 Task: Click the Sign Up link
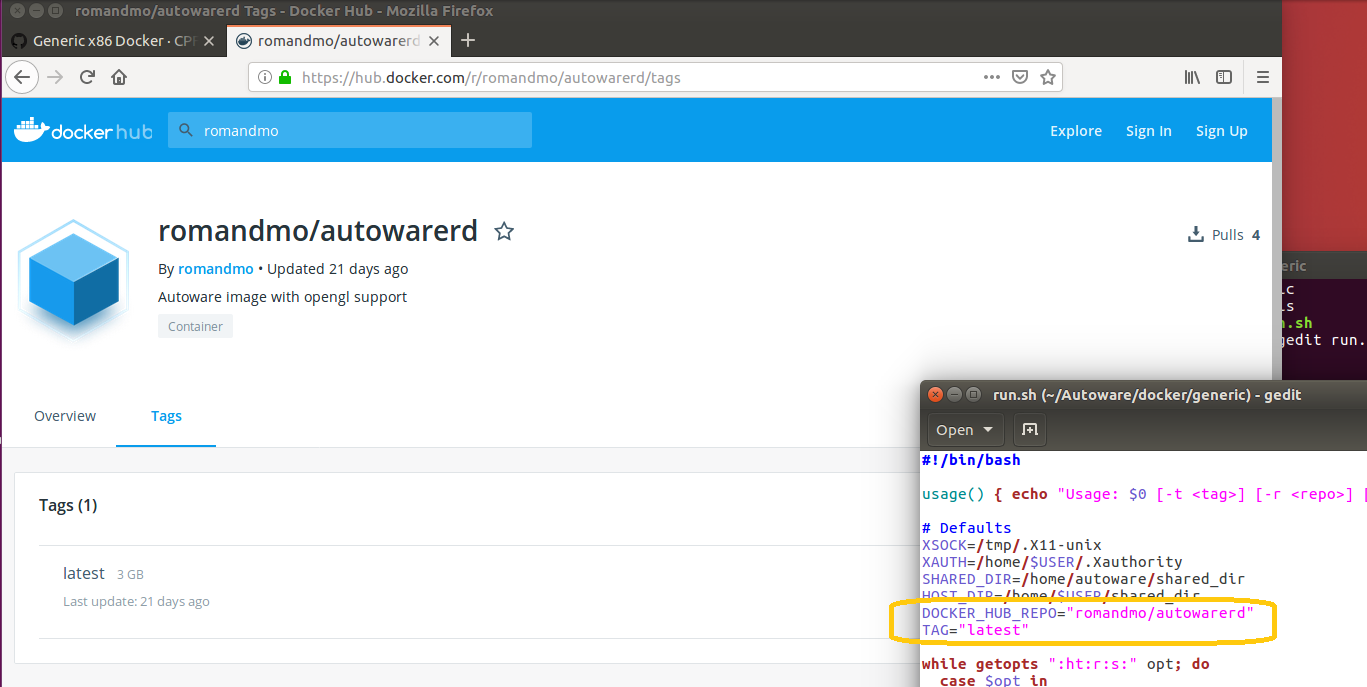click(1222, 131)
